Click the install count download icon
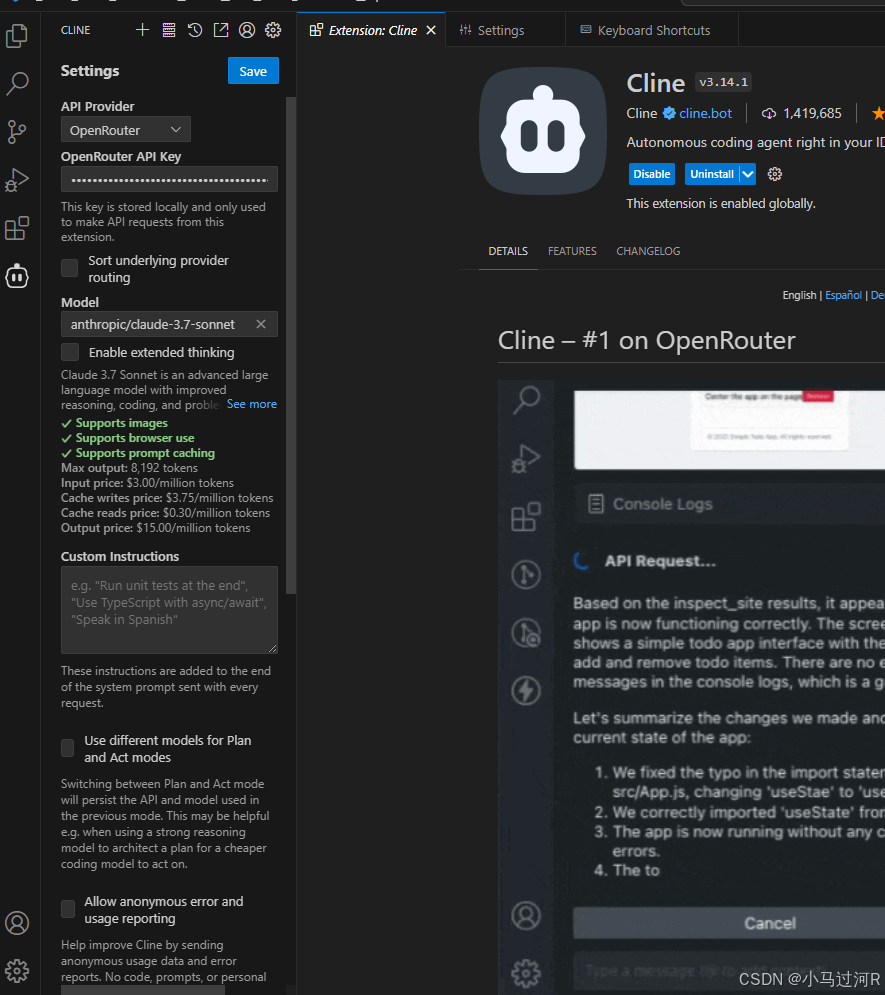Image resolution: width=885 pixels, height=995 pixels. [769, 114]
